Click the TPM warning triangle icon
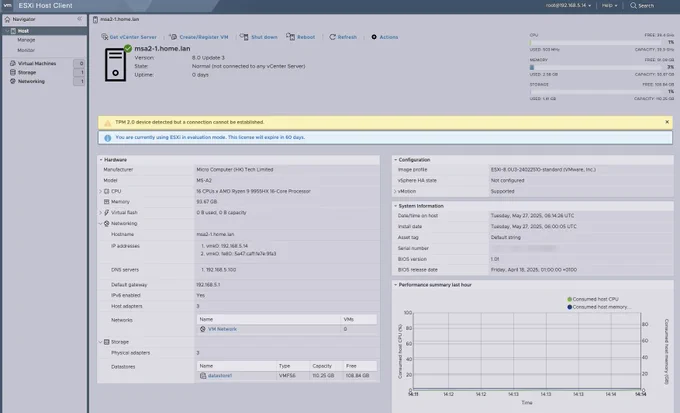 point(108,123)
